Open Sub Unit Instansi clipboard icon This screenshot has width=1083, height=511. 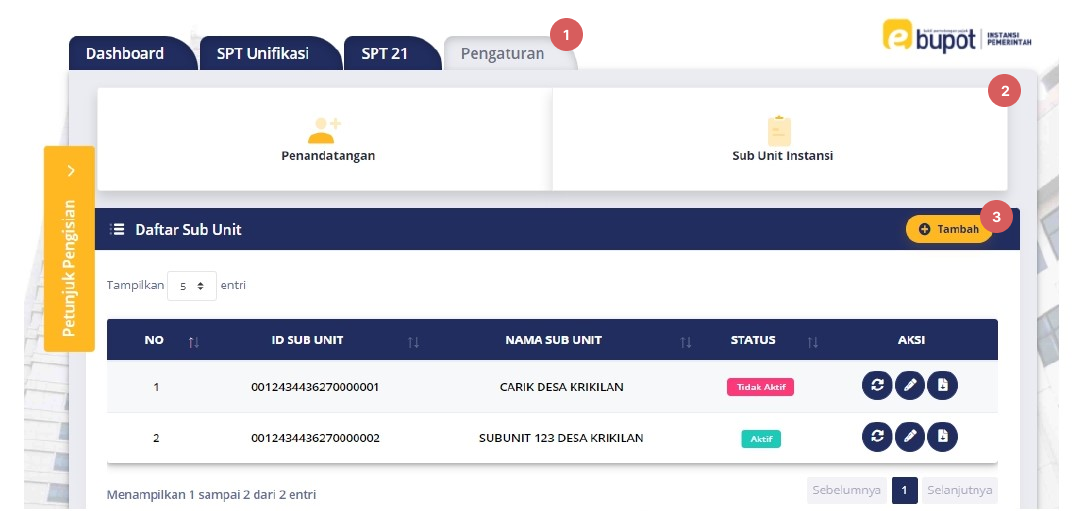tap(779, 131)
